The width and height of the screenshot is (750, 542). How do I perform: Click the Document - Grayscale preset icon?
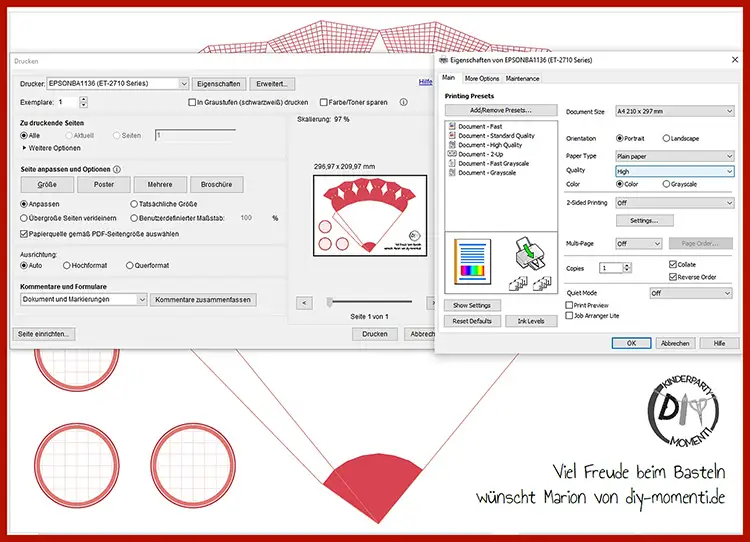click(452, 172)
